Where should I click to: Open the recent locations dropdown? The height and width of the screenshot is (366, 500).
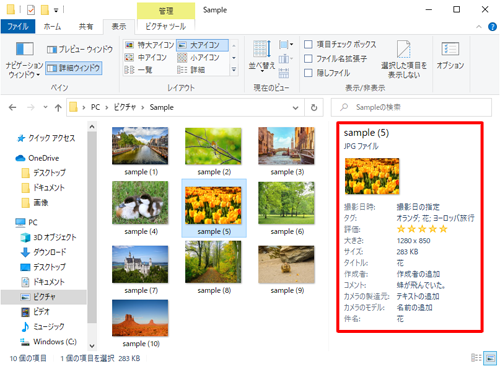point(45,107)
